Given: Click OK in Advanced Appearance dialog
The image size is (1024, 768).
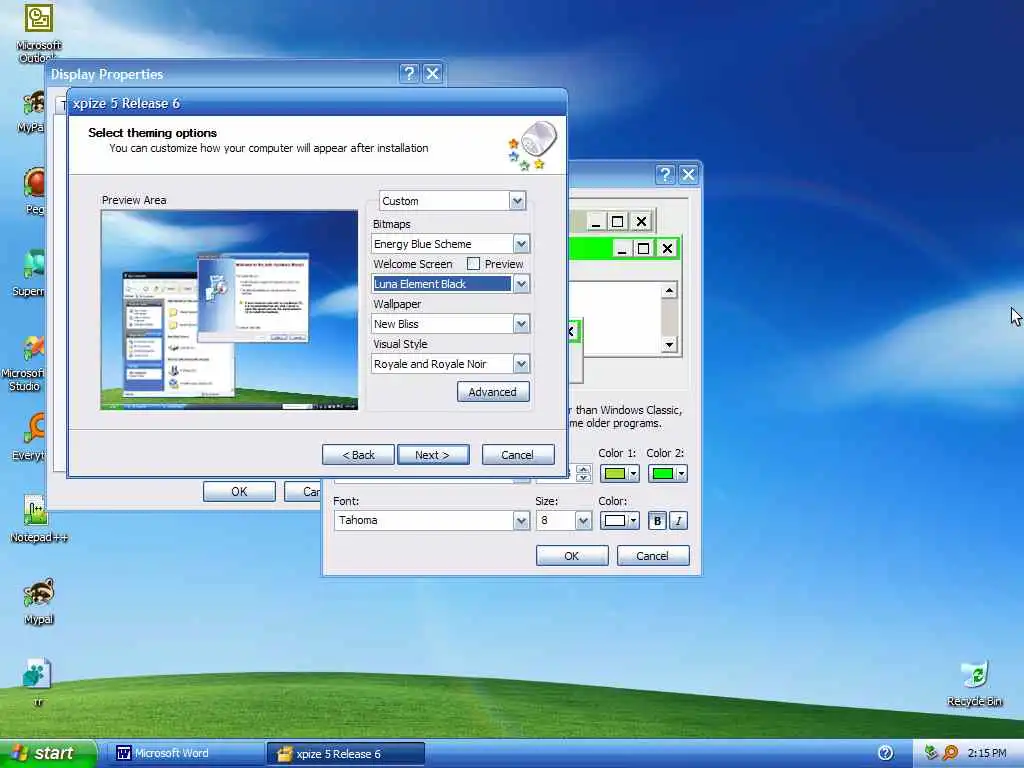Looking at the screenshot, I should point(572,556).
